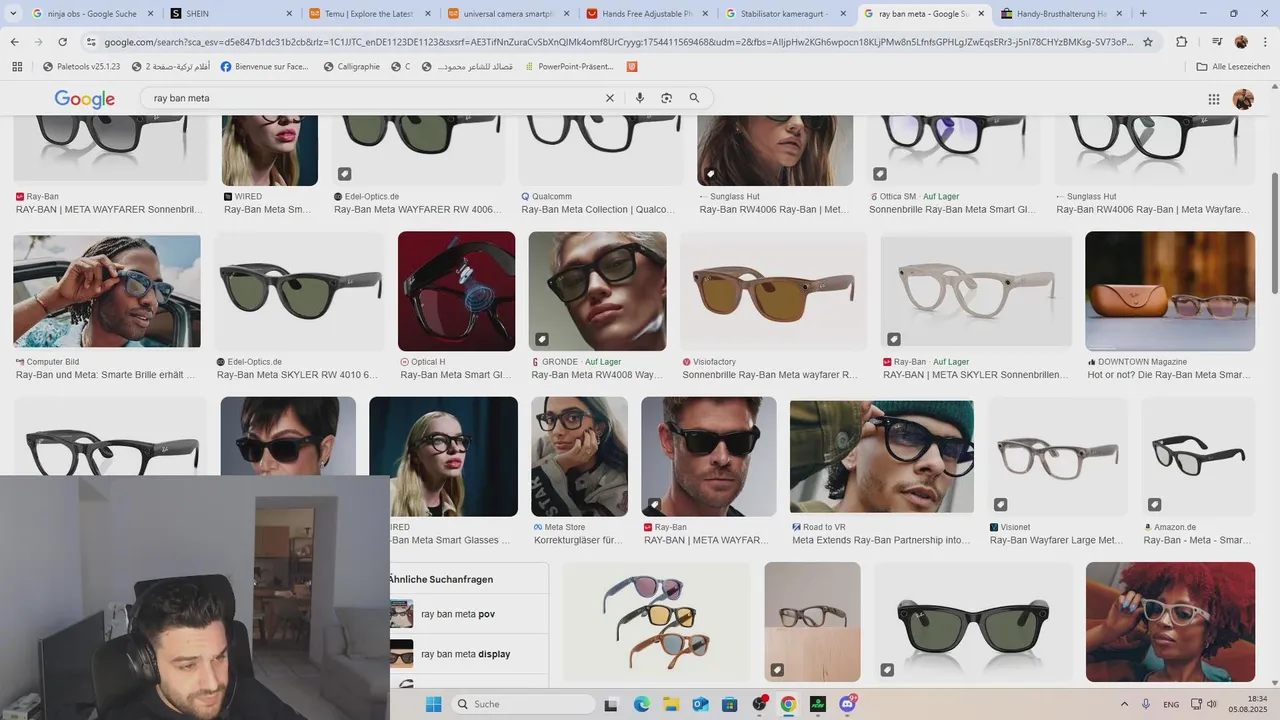Switch to the Hands Free Adjustable tab
This screenshot has width=1280, height=720.
point(647,13)
